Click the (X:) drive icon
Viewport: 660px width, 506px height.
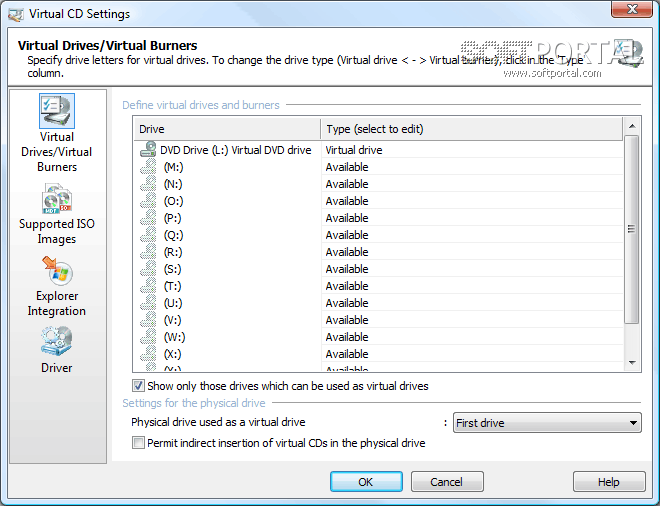148,354
